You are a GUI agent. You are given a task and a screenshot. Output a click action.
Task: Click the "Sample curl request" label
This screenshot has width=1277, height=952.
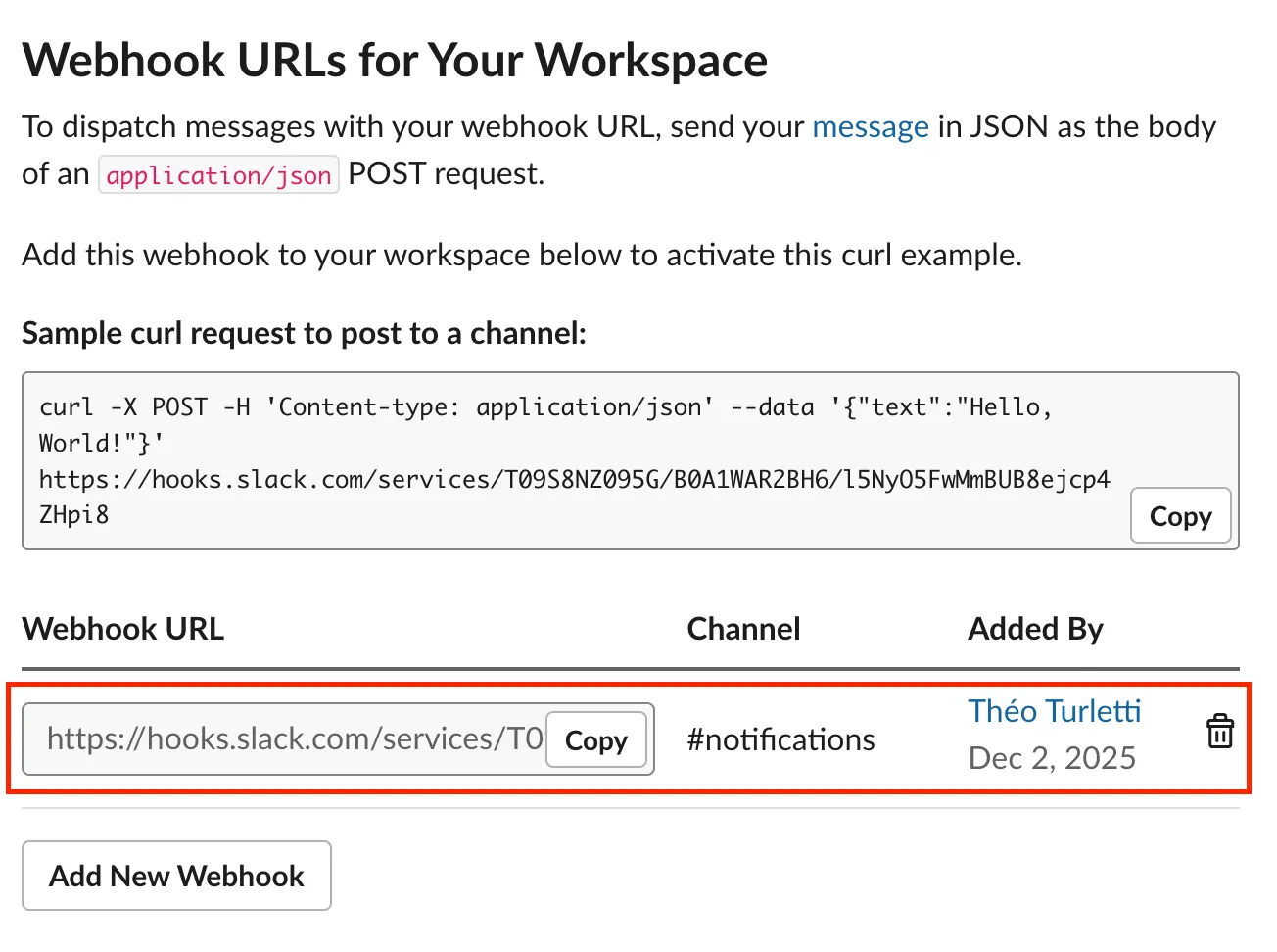304,334
